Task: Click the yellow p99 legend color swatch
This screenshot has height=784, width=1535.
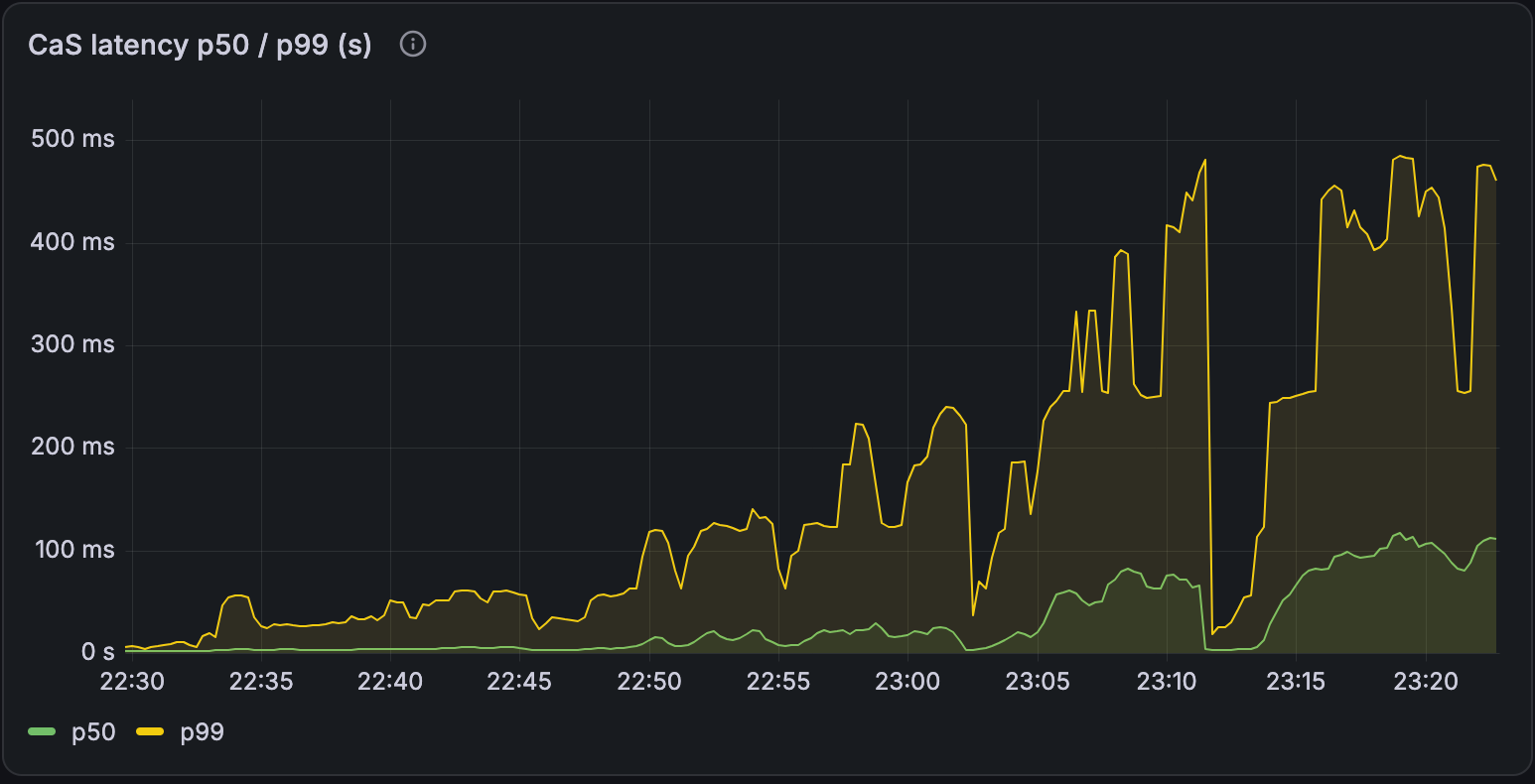Action: point(150,732)
